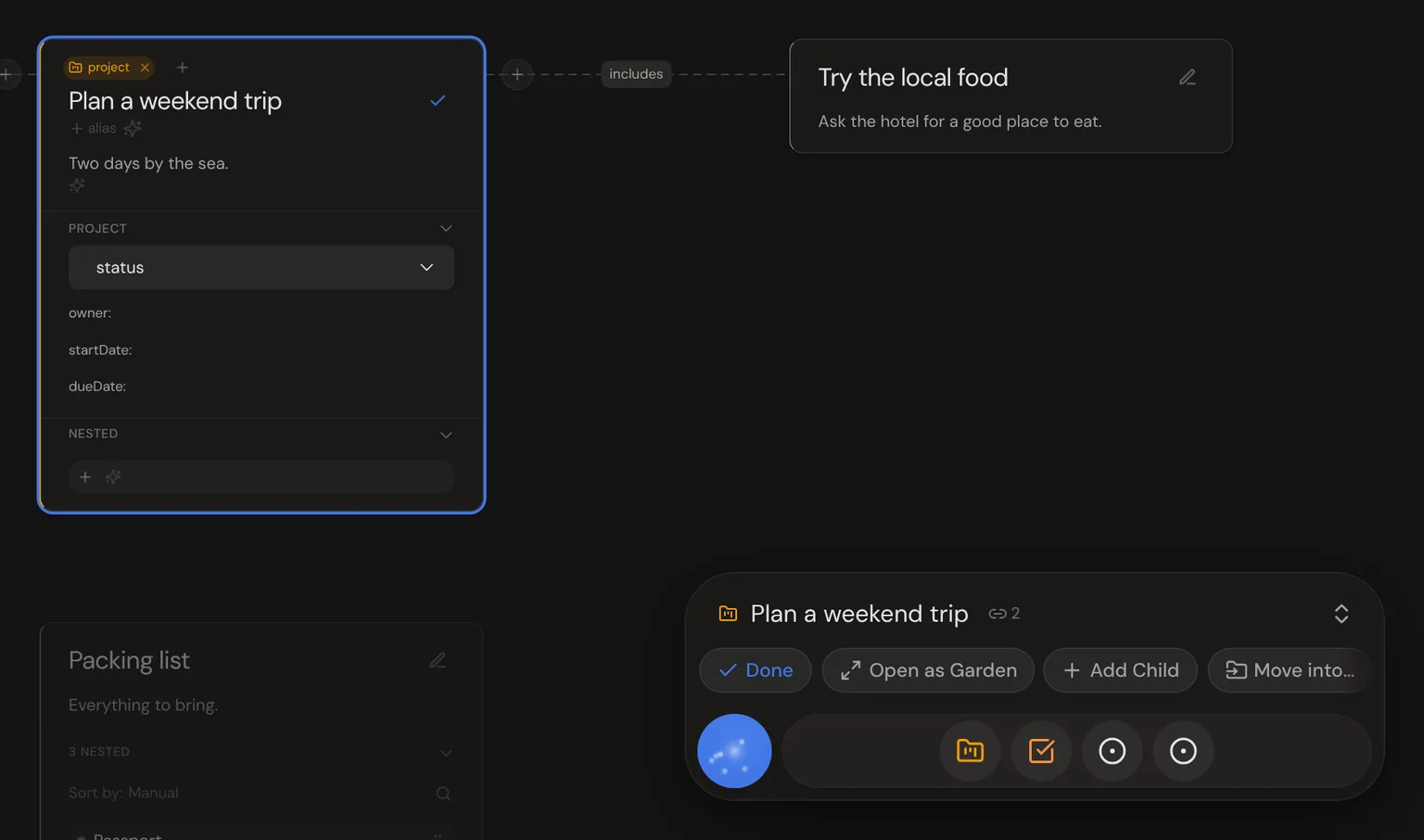The image size is (1424, 840).
Task: Click the link count icon showing 2
Action: [x=1004, y=614]
